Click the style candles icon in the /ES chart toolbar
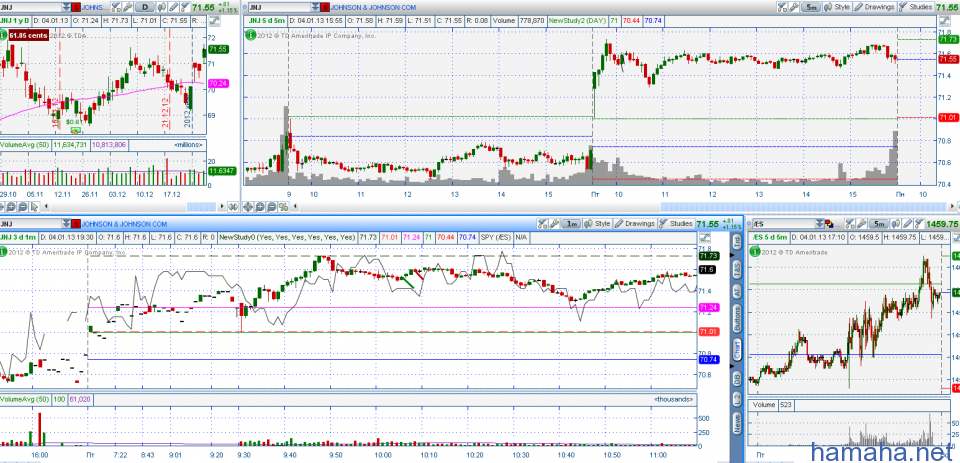This screenshot has width=960, height=463. [x=896, y=224]
